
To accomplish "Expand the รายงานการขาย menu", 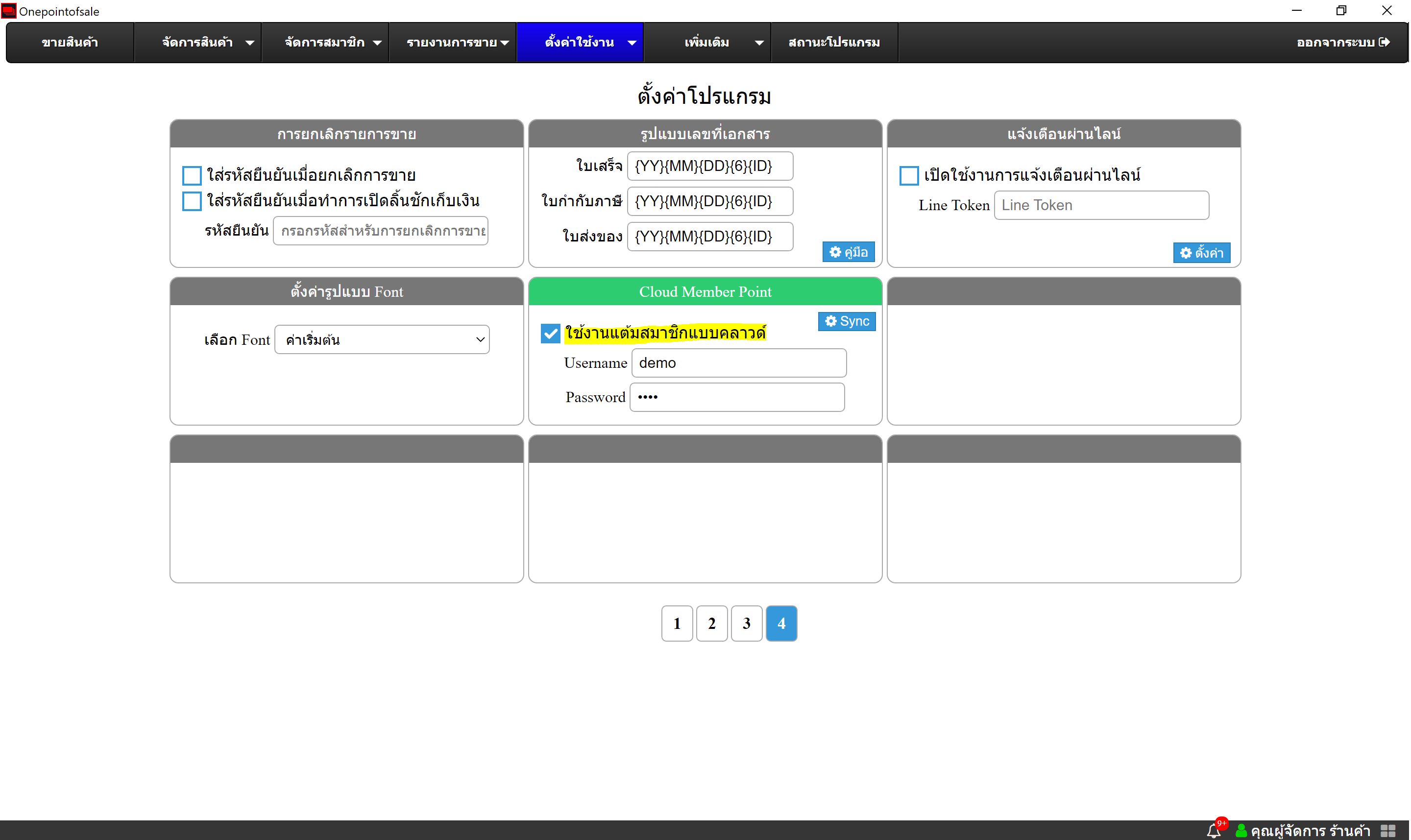I will point(452,43).
